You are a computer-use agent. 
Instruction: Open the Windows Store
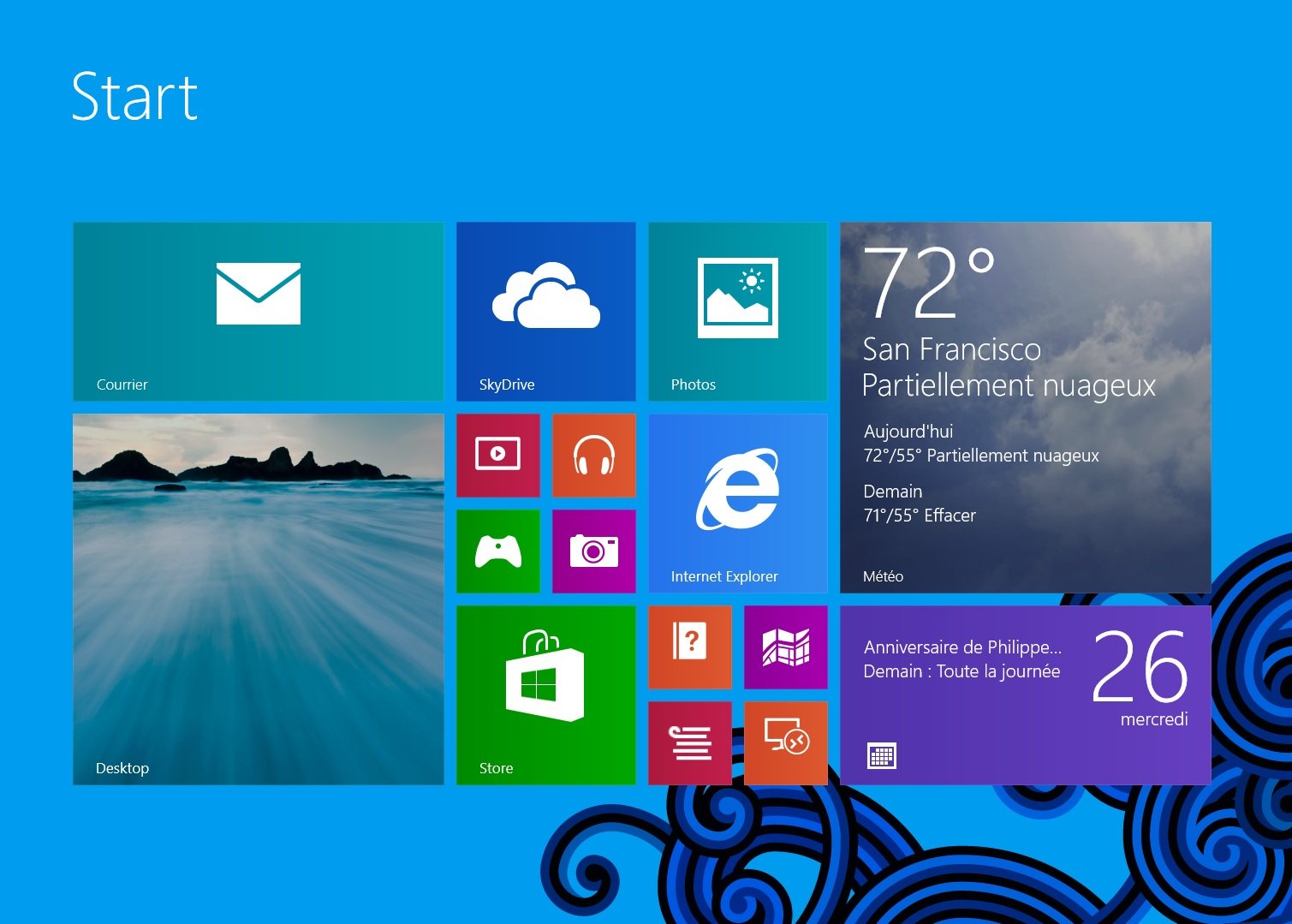(x=545, y=694)
